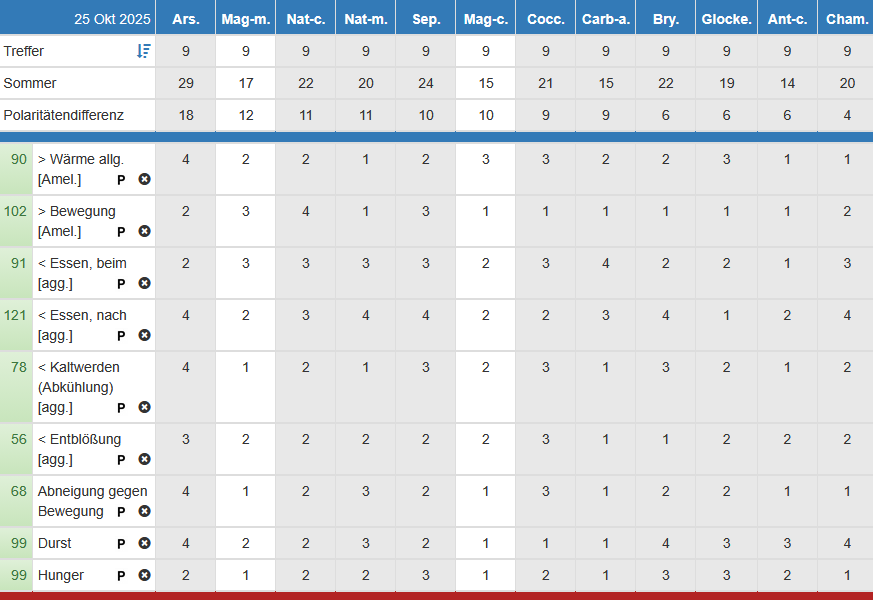Image resolution: width=873 pixels, height=600 pixels.
Task: Toggle polarity P for Entblößung
Action: [x=121, y=460]
